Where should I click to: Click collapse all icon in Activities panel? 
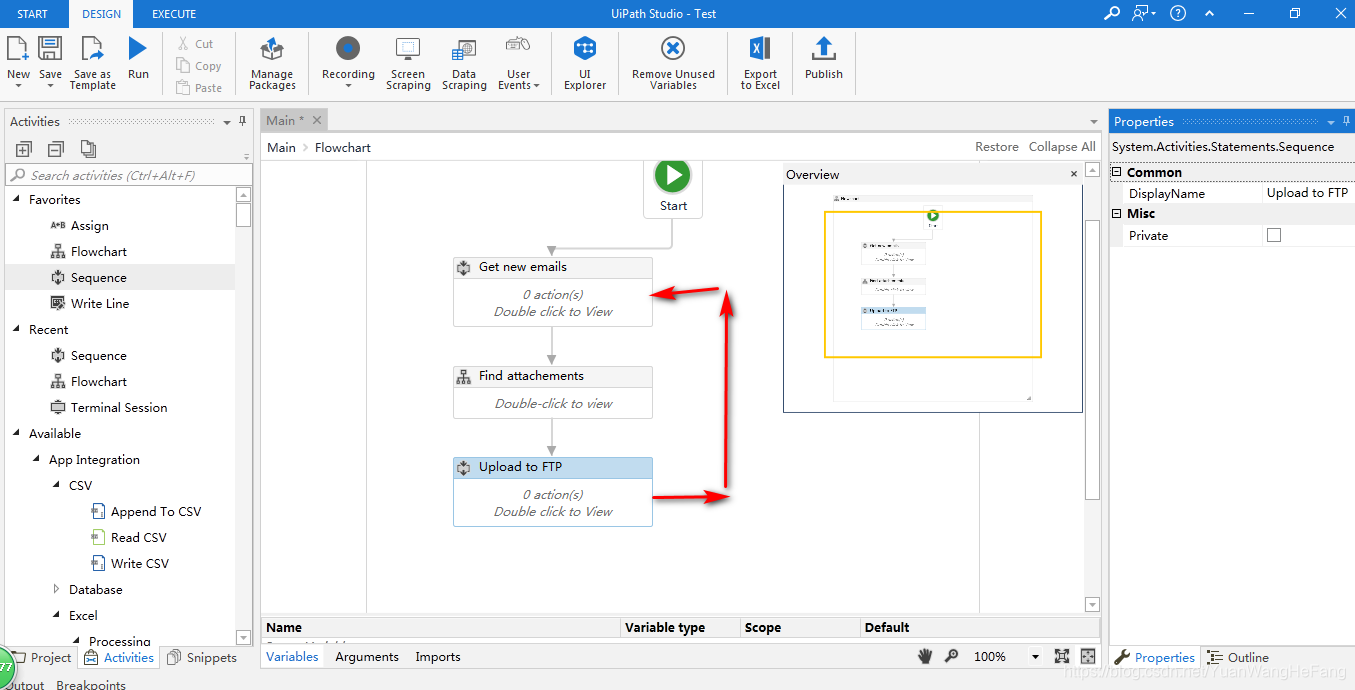(x=56, y=149)
